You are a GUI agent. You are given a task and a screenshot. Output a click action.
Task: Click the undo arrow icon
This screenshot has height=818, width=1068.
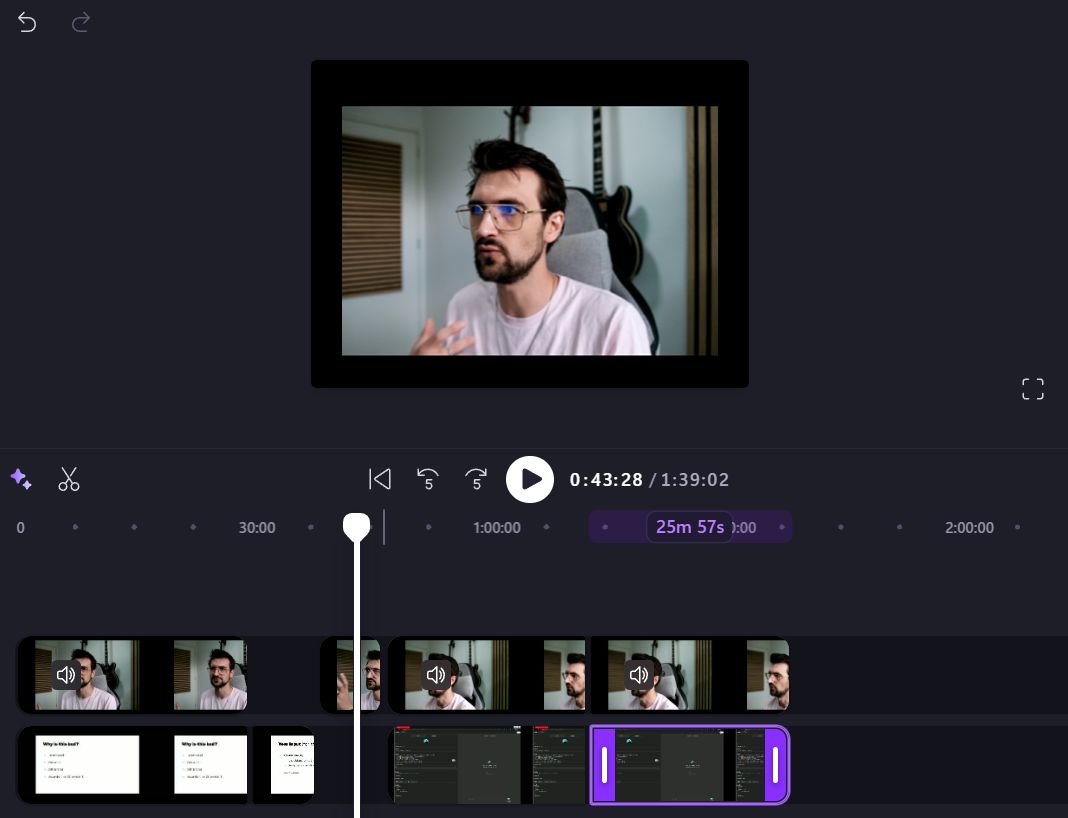[x=27, y=22]
